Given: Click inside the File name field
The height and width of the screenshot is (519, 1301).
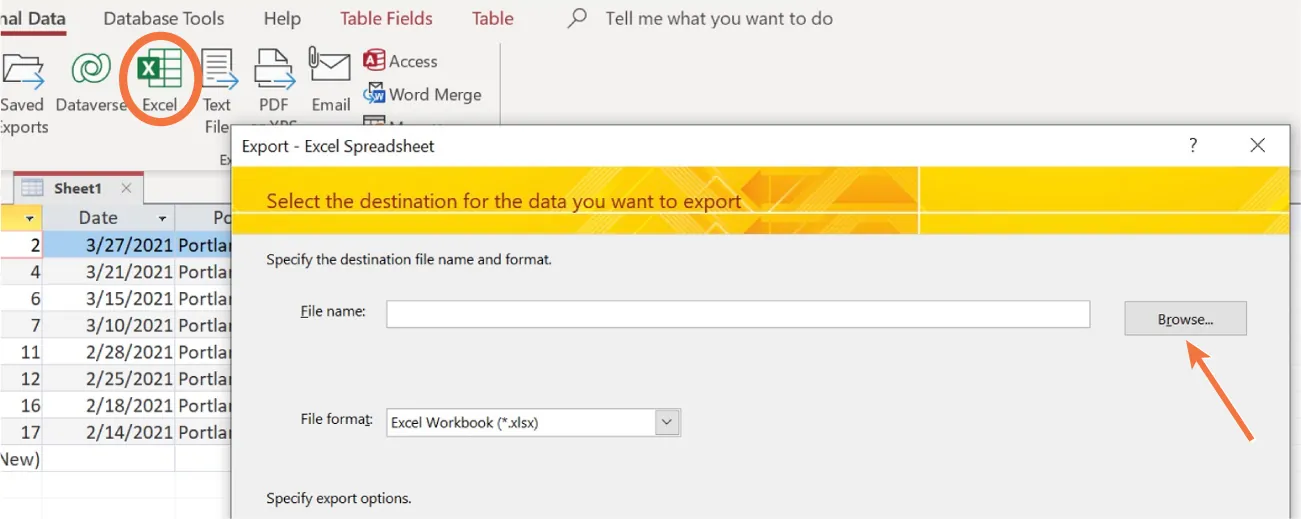Looking at the screenshot, I should (x=737, y=314).
